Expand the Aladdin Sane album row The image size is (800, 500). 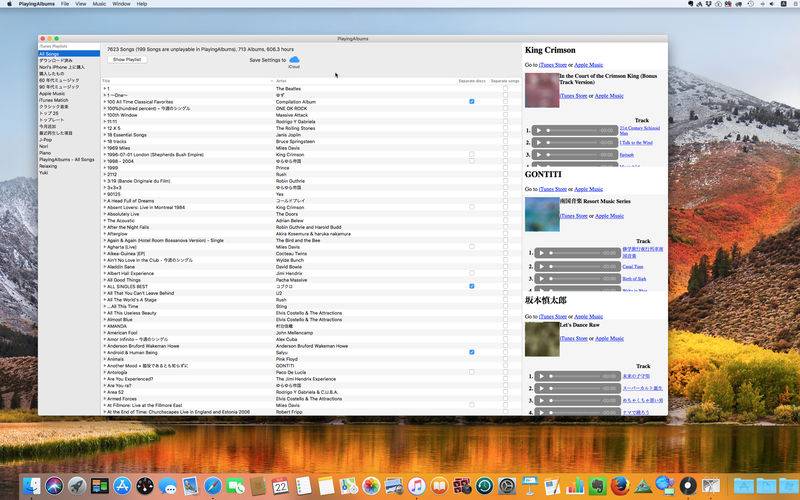coord(105,267)
